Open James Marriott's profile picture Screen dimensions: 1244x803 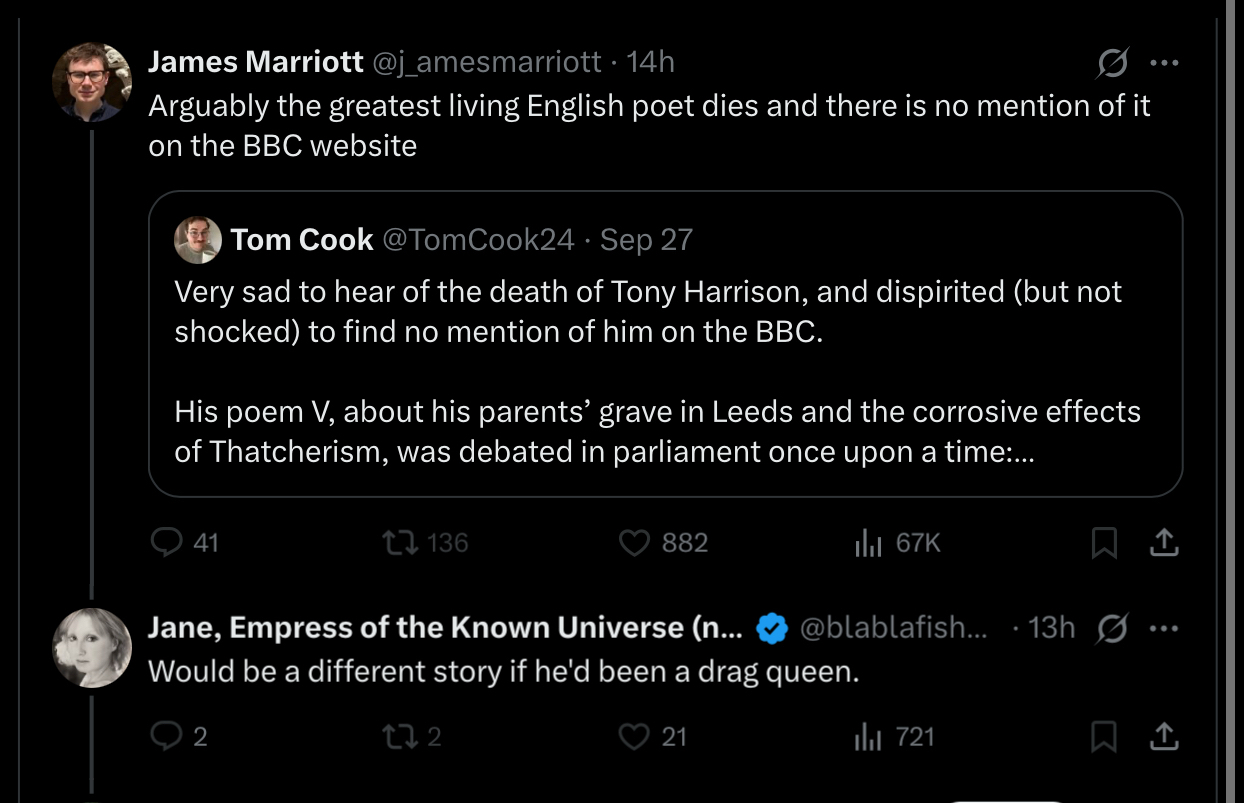tap(92, 82)
